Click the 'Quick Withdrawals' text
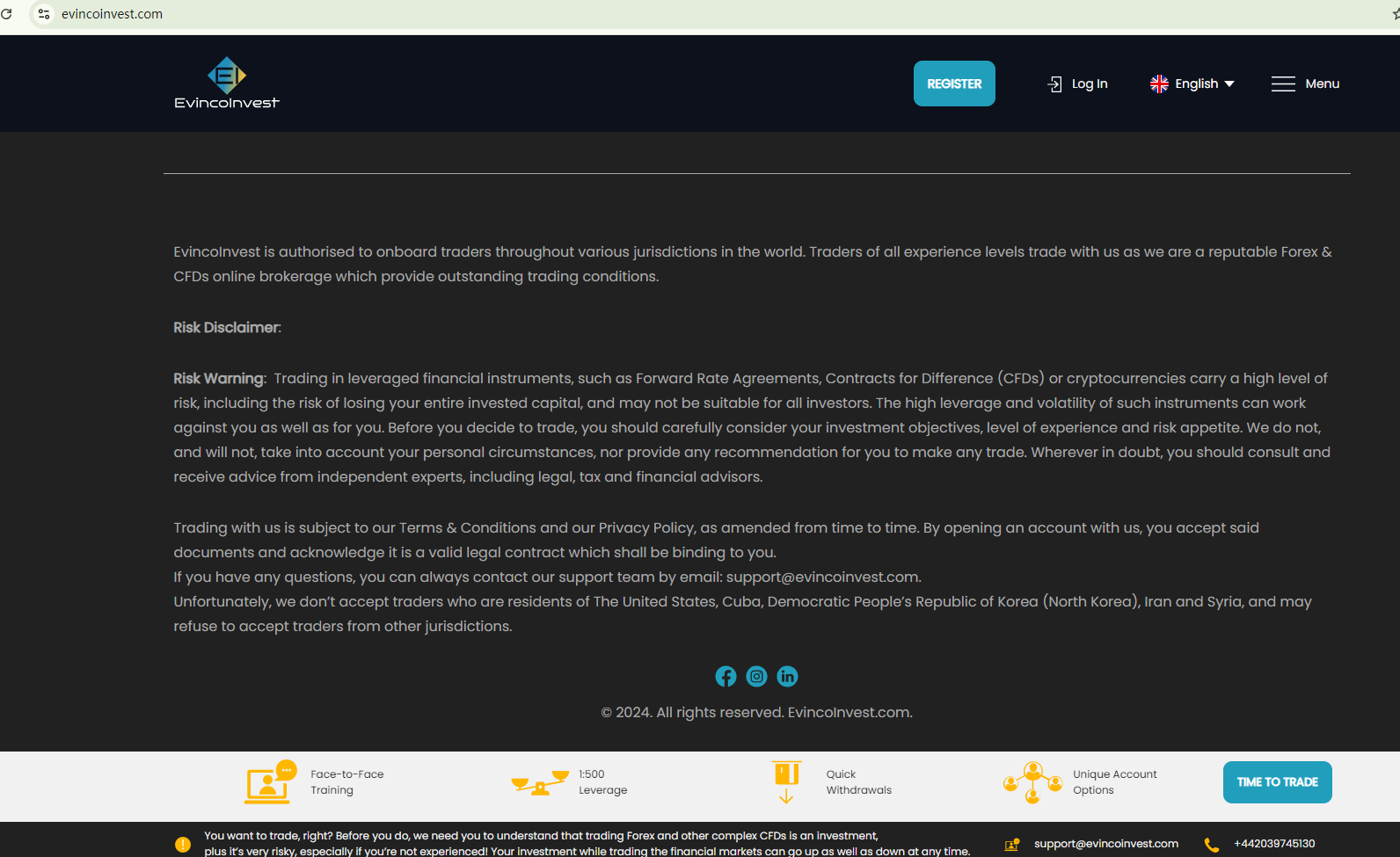Viewport: 1400px width, 857px height. click(x=859, y=782)
